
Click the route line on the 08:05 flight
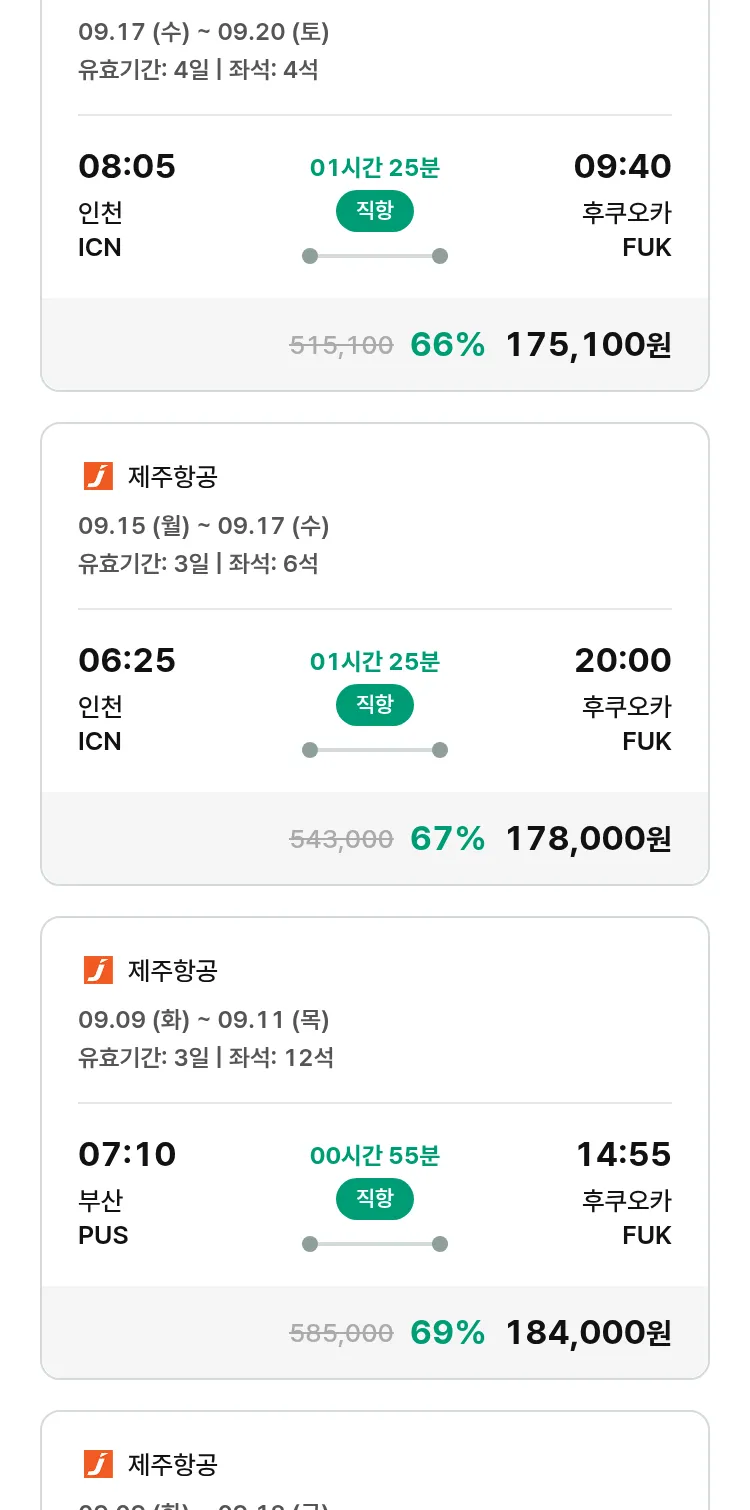coord(375,256)
